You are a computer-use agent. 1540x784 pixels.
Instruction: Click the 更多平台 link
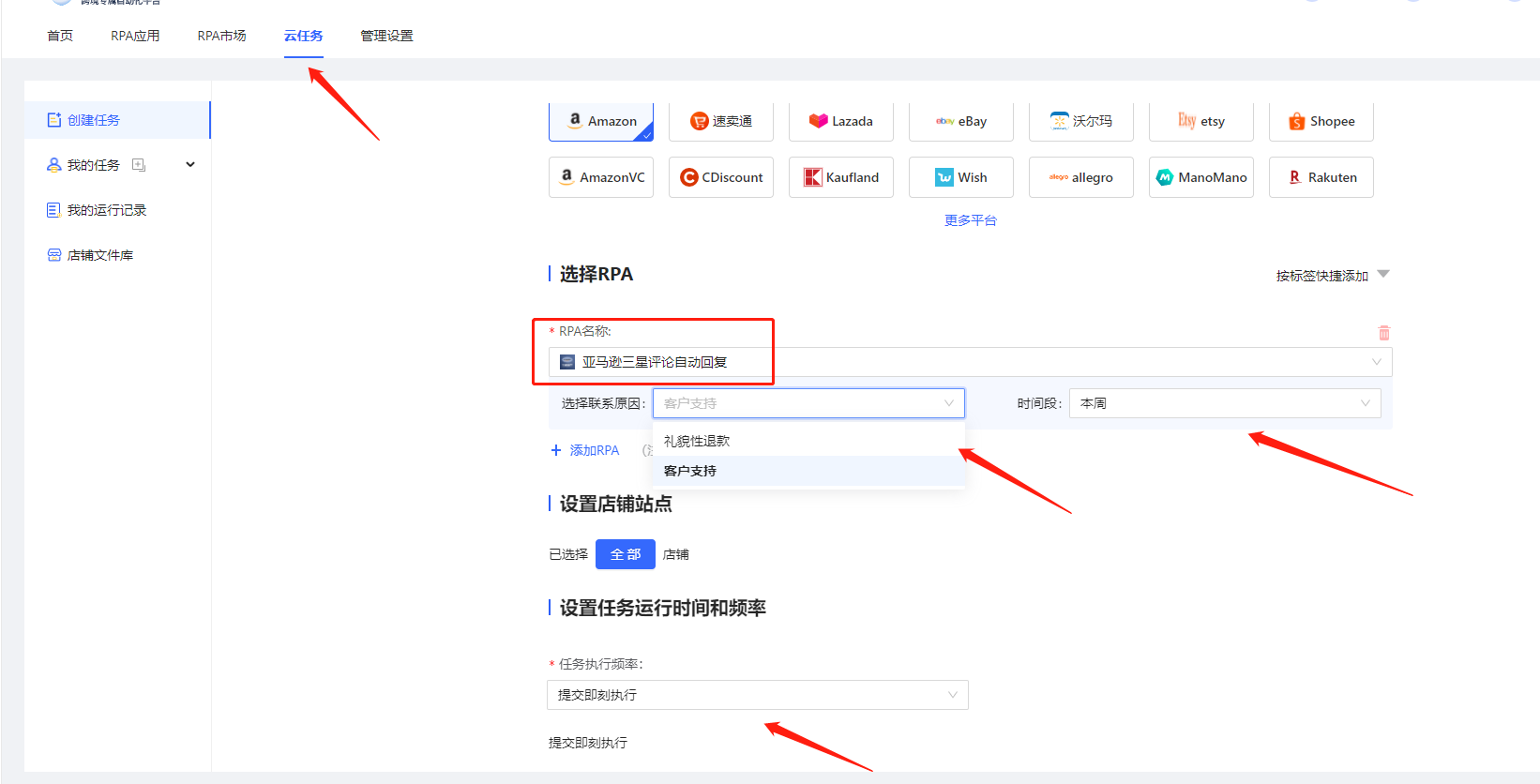pos(971,220)
